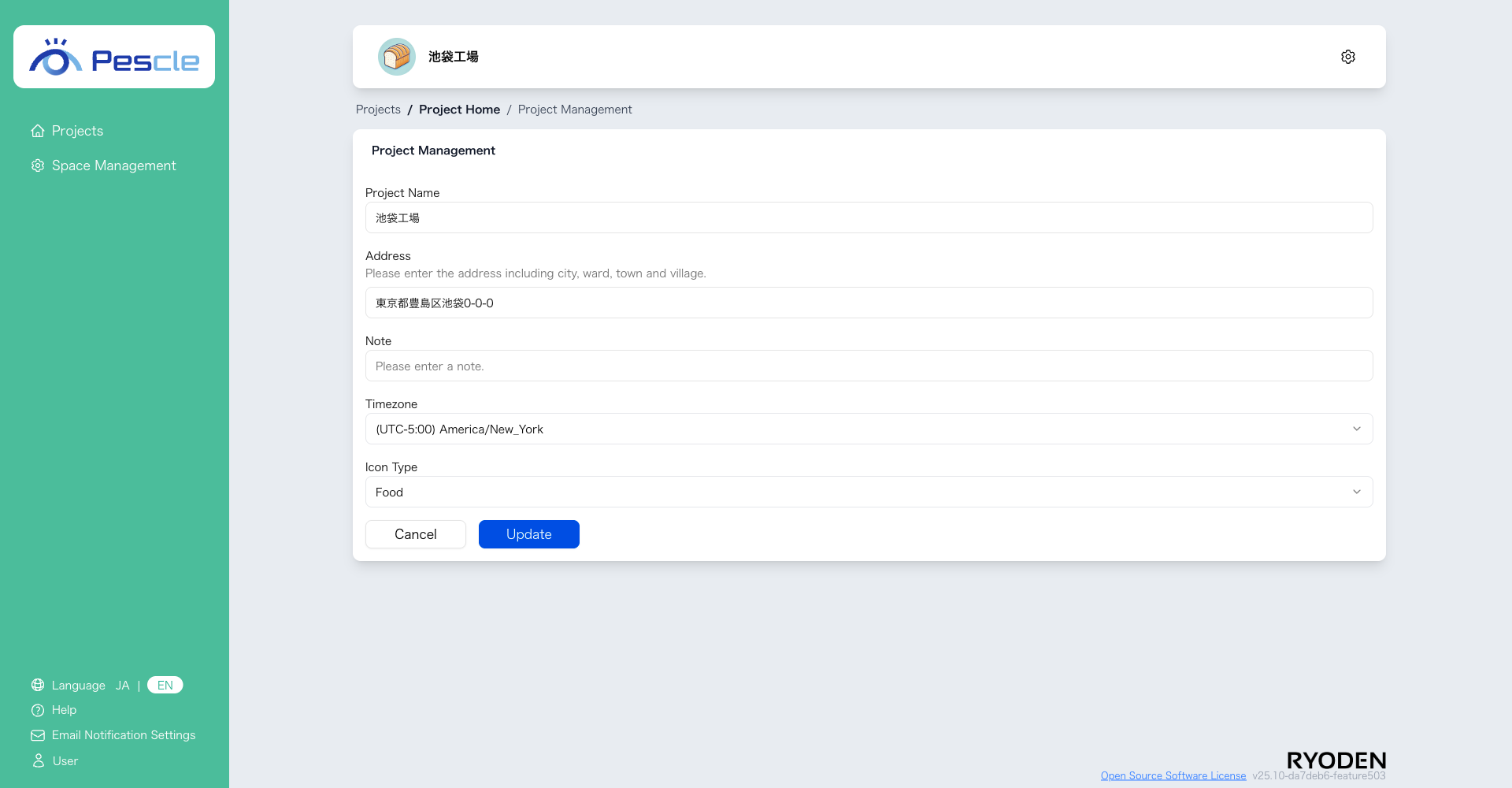The height and width of the screenshot is (788, 1512).
Task: Open the Timezone dropdown
Action: click(869, 429)
